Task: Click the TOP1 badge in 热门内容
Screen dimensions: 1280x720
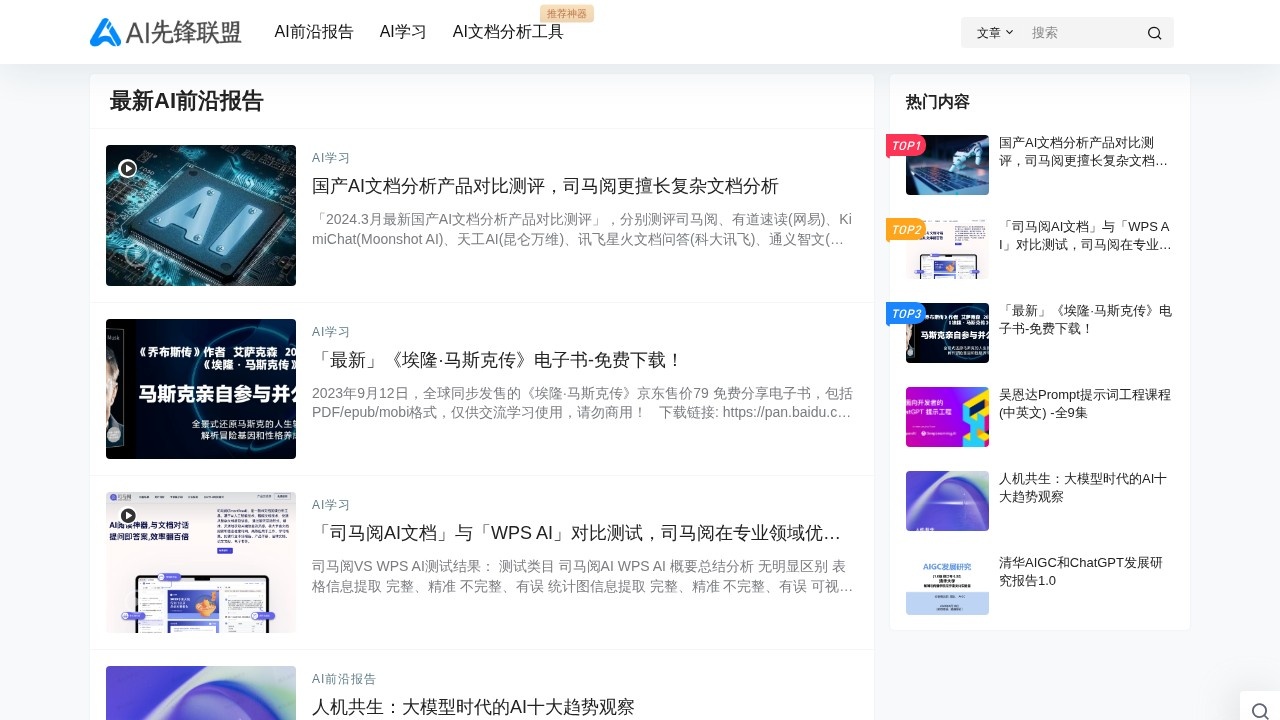Action: coord(906,145)
